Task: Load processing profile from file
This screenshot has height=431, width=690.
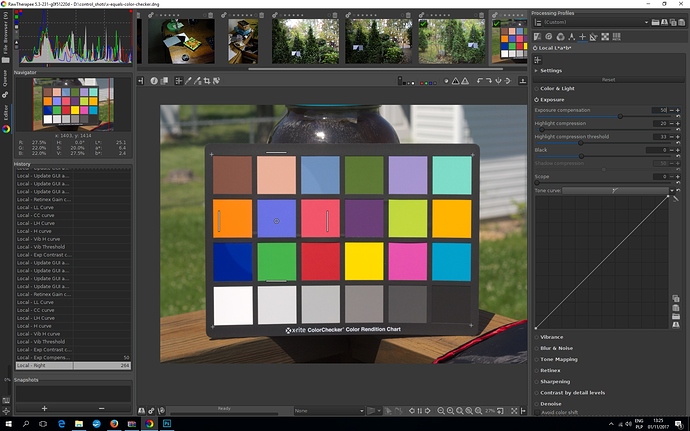Action: (655, 22)
